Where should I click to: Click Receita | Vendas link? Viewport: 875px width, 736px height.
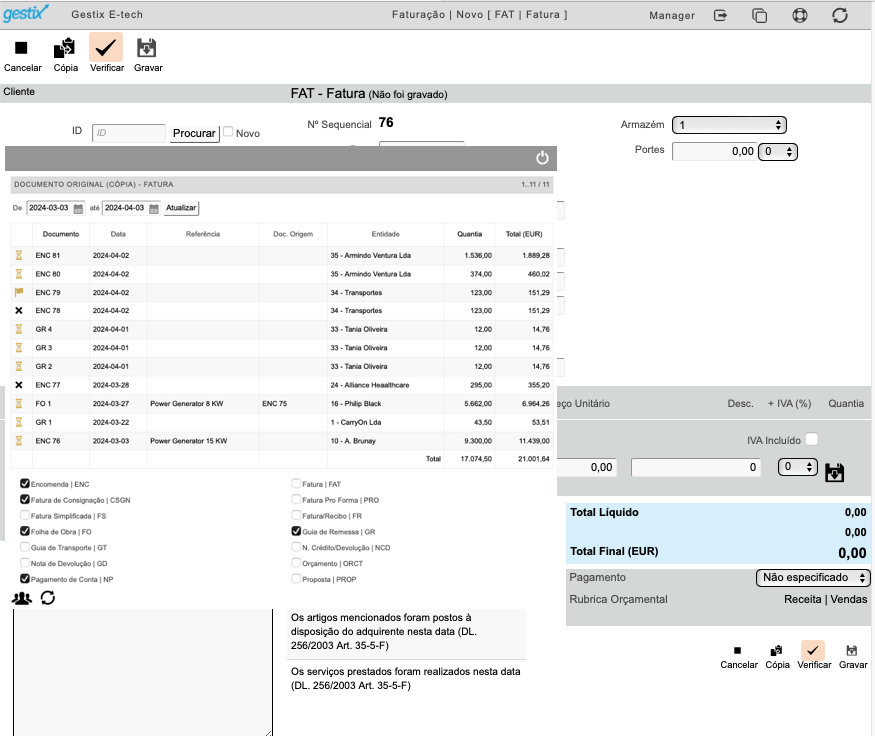[825, 599]
